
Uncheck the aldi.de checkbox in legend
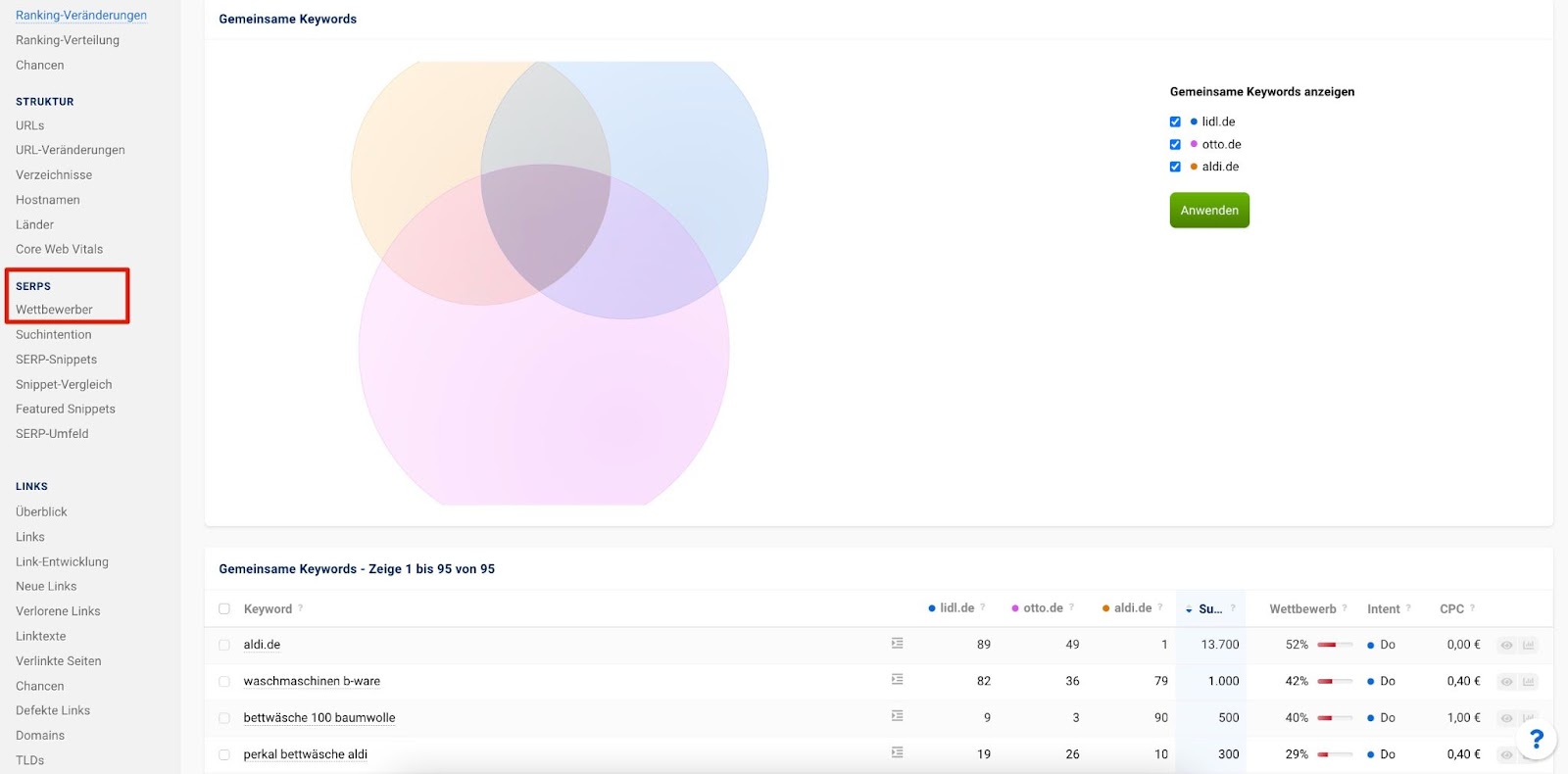pyautogui.click(x=1175, y=167)
